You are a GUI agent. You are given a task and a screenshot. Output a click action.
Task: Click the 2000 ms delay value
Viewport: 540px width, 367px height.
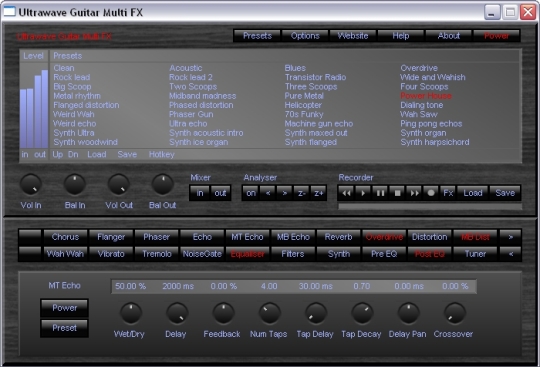178,286
